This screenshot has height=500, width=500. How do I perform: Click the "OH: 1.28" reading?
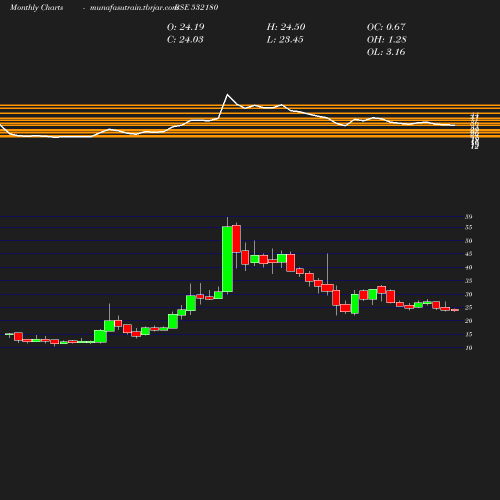point(387,40)
